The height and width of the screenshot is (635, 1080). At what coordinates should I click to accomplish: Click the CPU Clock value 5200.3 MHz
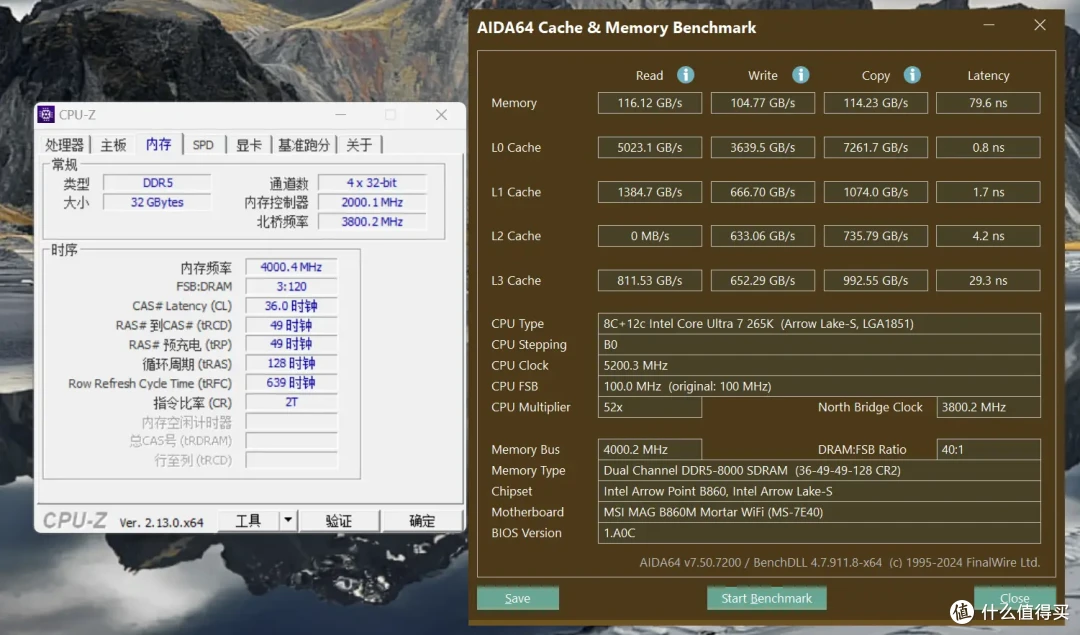click(x=819, y=365)
